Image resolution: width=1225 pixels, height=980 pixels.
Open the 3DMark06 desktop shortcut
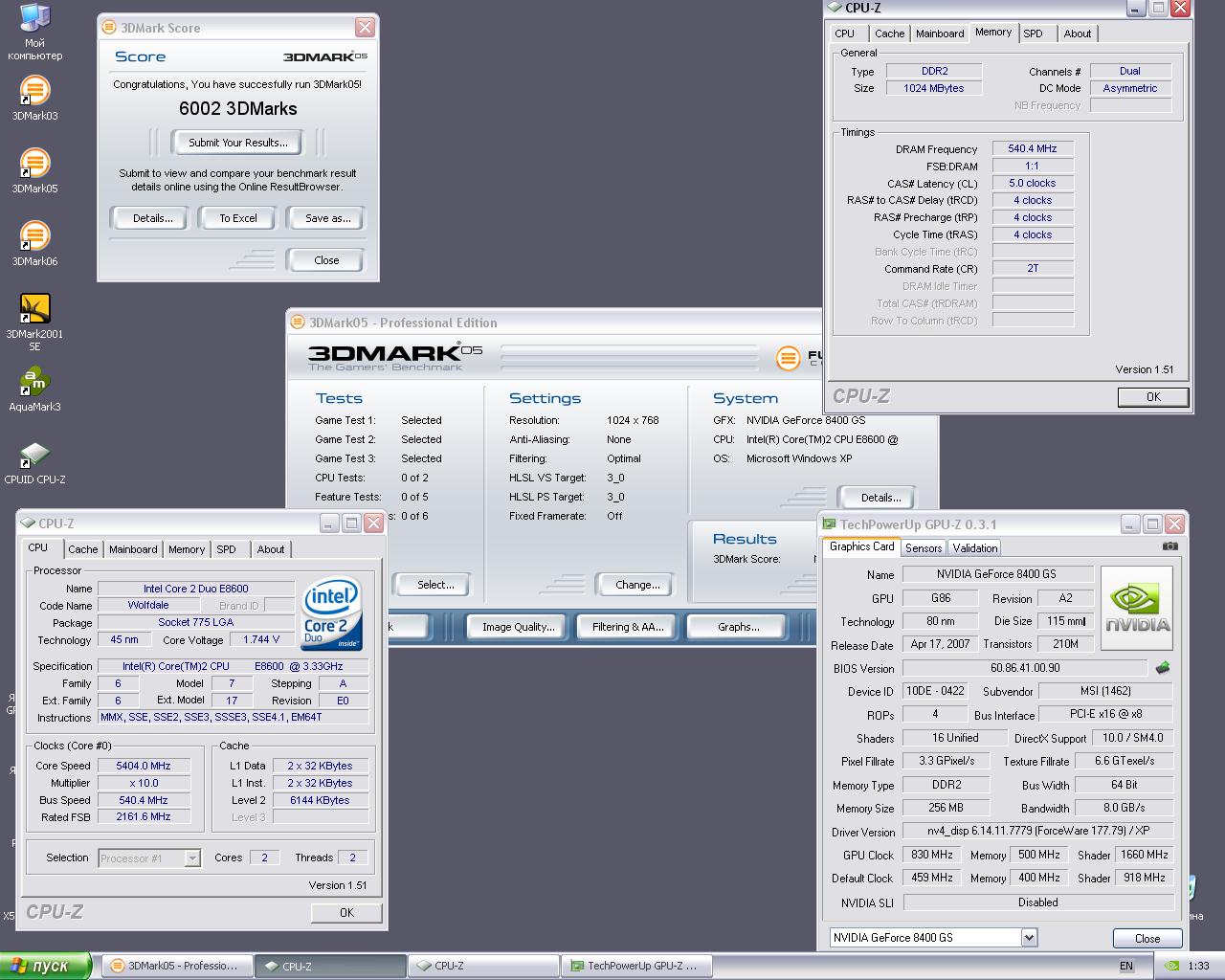point(34,244)
